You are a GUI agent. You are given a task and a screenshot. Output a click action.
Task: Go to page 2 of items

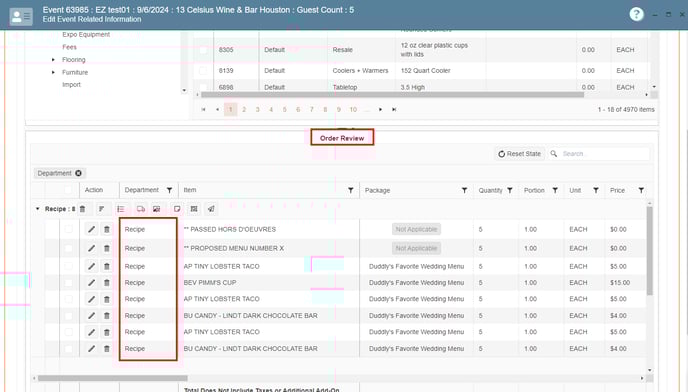click(244, 109)
